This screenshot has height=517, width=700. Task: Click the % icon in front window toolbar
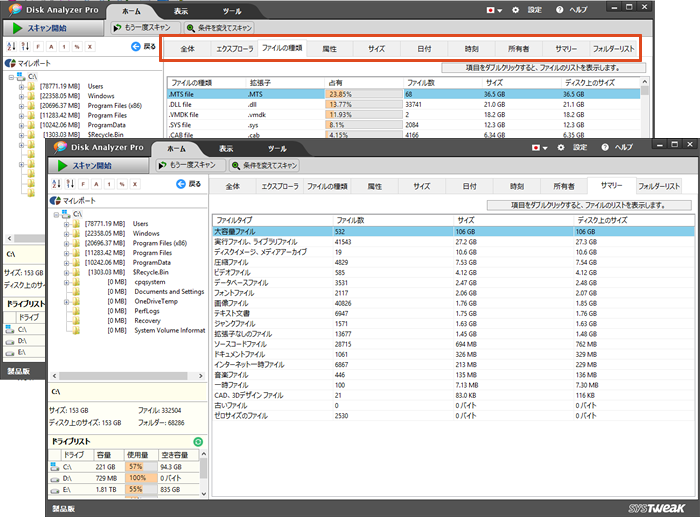(x=122, y=184)
